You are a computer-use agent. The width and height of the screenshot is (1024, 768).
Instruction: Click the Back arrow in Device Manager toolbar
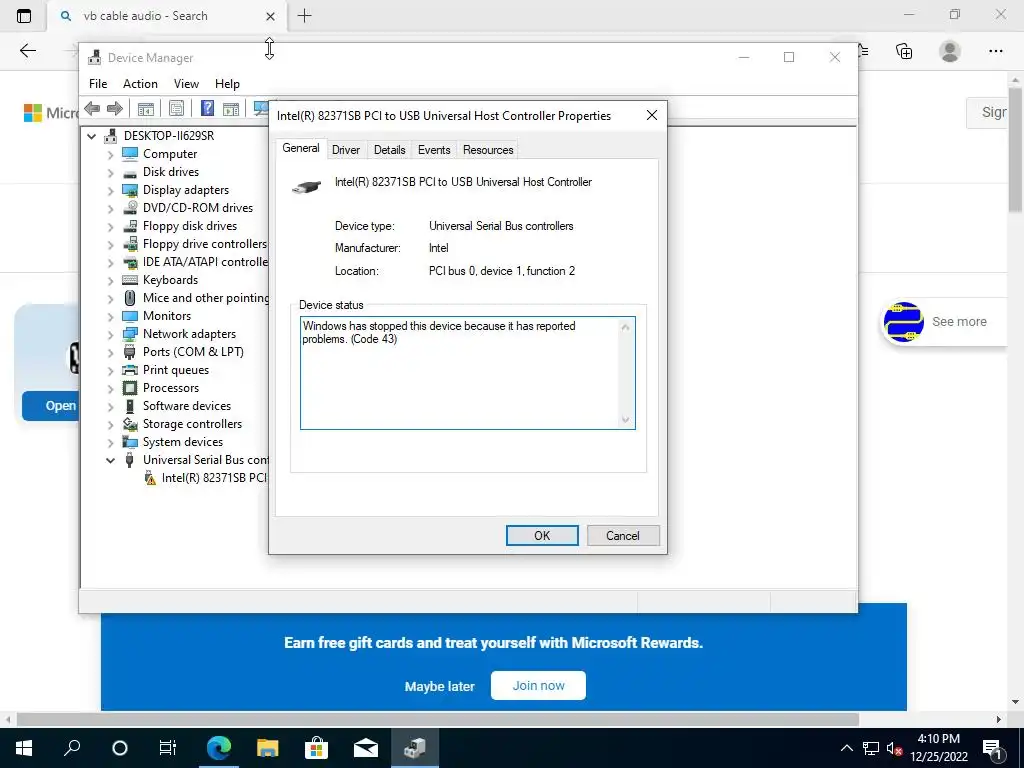92,108
